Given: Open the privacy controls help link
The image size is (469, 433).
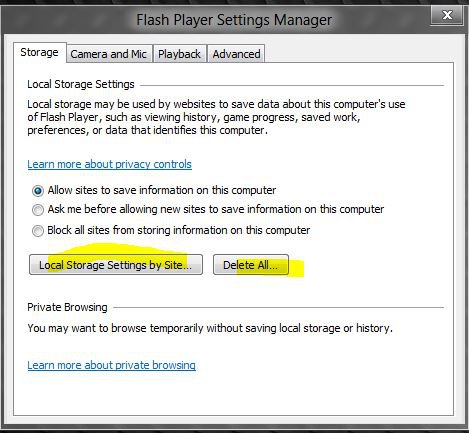Looking at the screenshot, I should [x=109, y=164].
